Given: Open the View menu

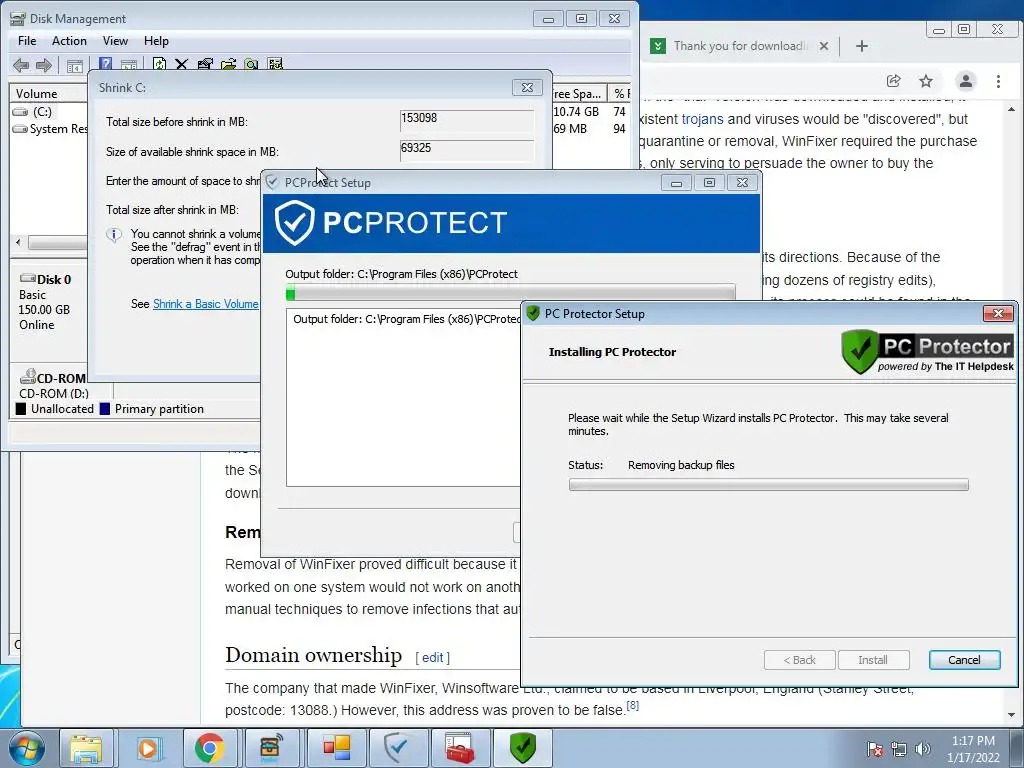Looking at the screenshot, I should pos(115,40).
